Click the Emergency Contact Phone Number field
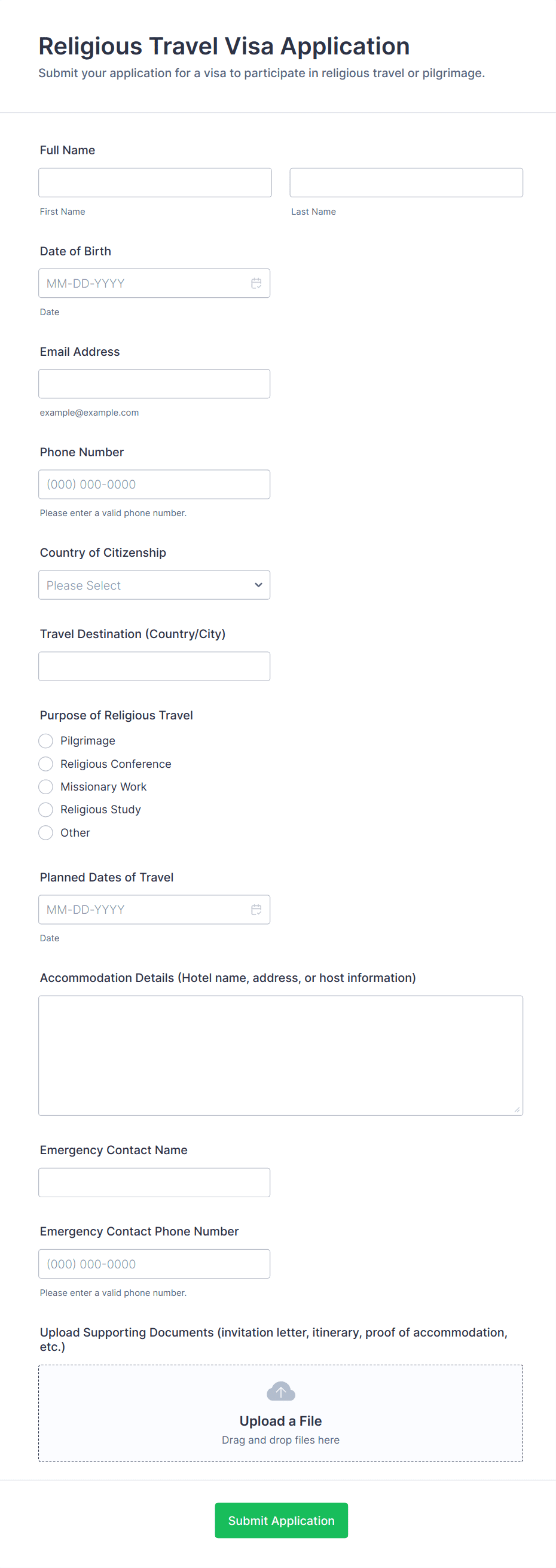The width and height of the screenshot is (556, 1568). tap(154, 1264)
